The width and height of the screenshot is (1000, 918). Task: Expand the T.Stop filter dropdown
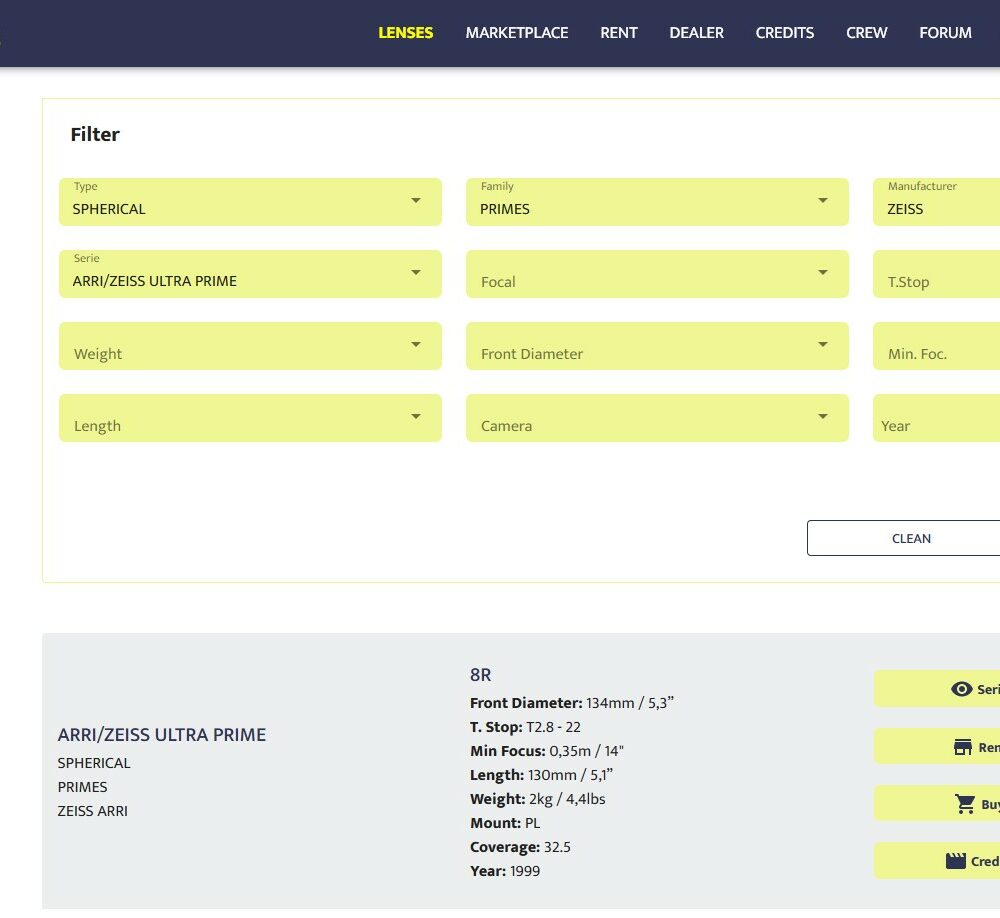(936, 274)
